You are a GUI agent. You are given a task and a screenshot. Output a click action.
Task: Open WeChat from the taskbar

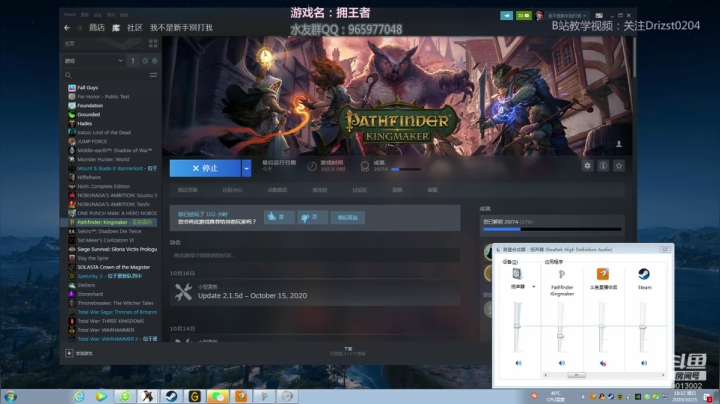click(218, 396)
